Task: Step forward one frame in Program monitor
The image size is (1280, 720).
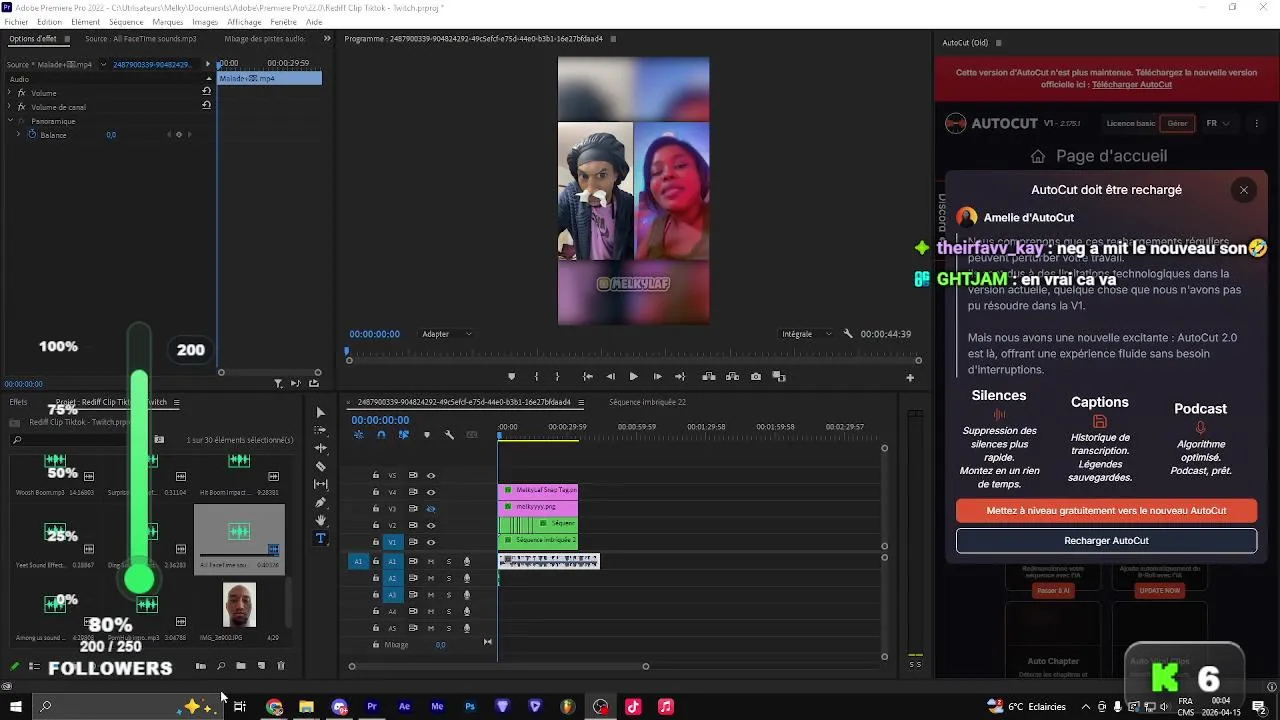Action: [x=657, y=377]
